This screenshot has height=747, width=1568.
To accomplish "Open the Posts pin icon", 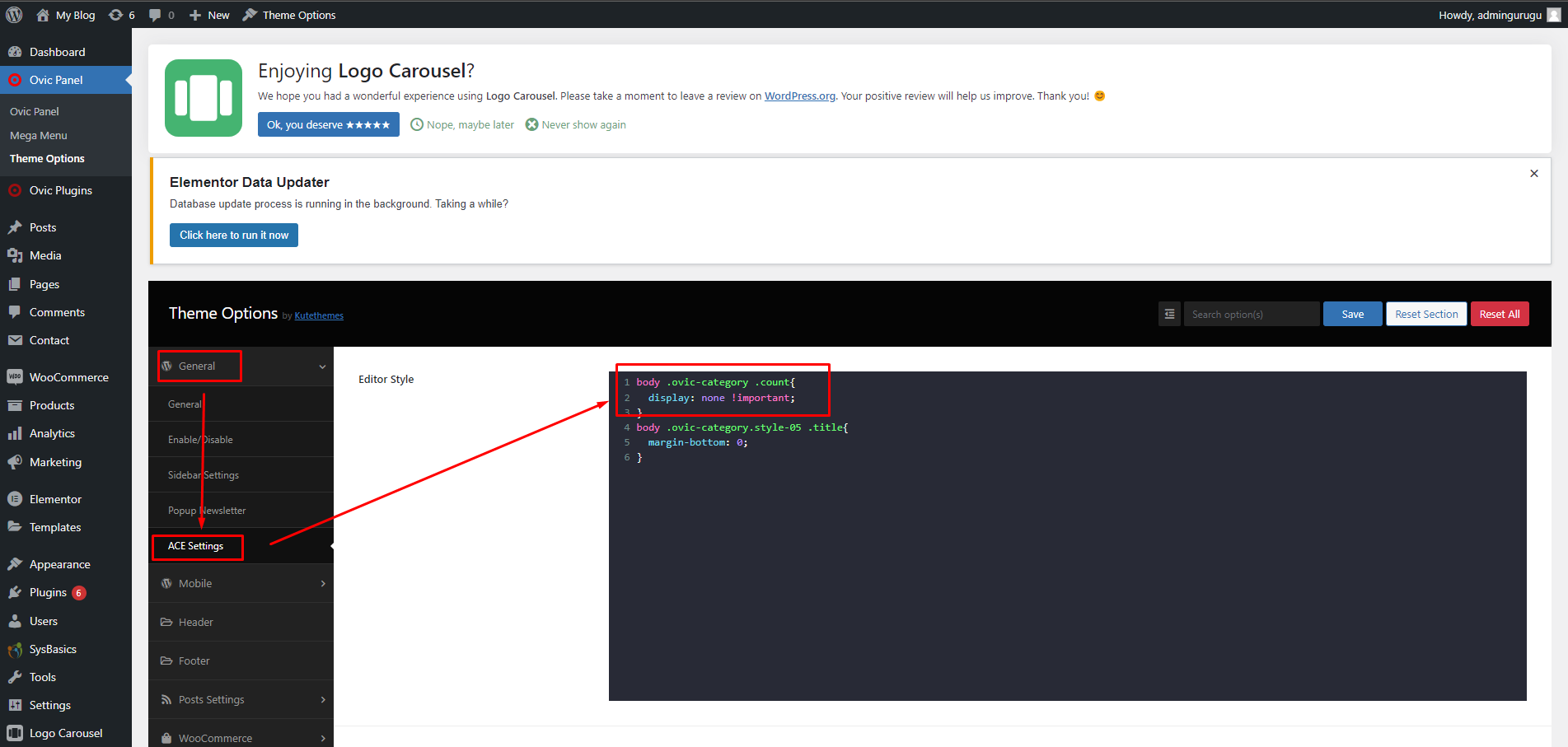I will [15, 227].
